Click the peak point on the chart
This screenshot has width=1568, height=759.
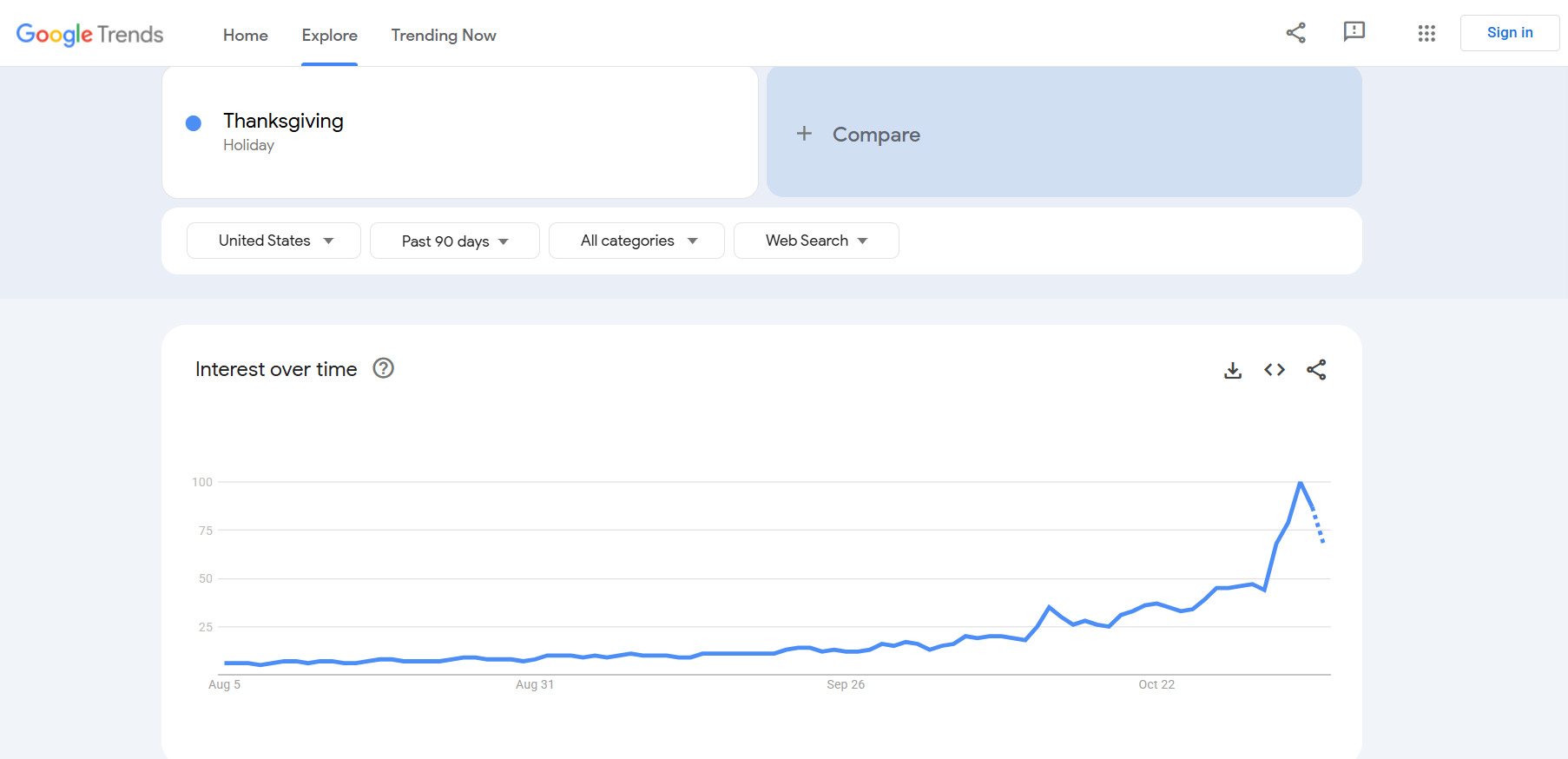[1300, 482]
